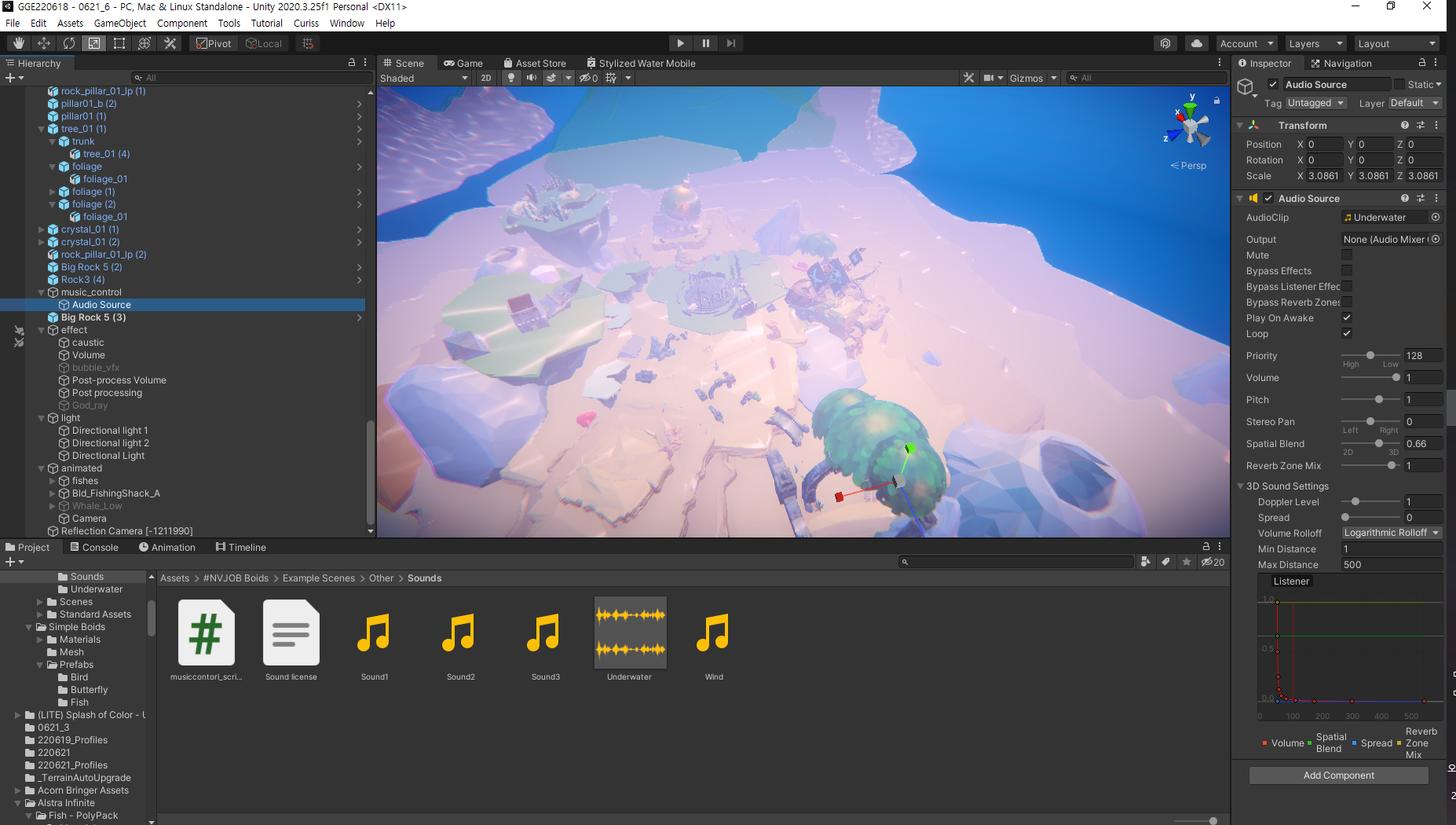Enable Bypass Effects checkbox
1456x825 pixels.
[1347, 270]
